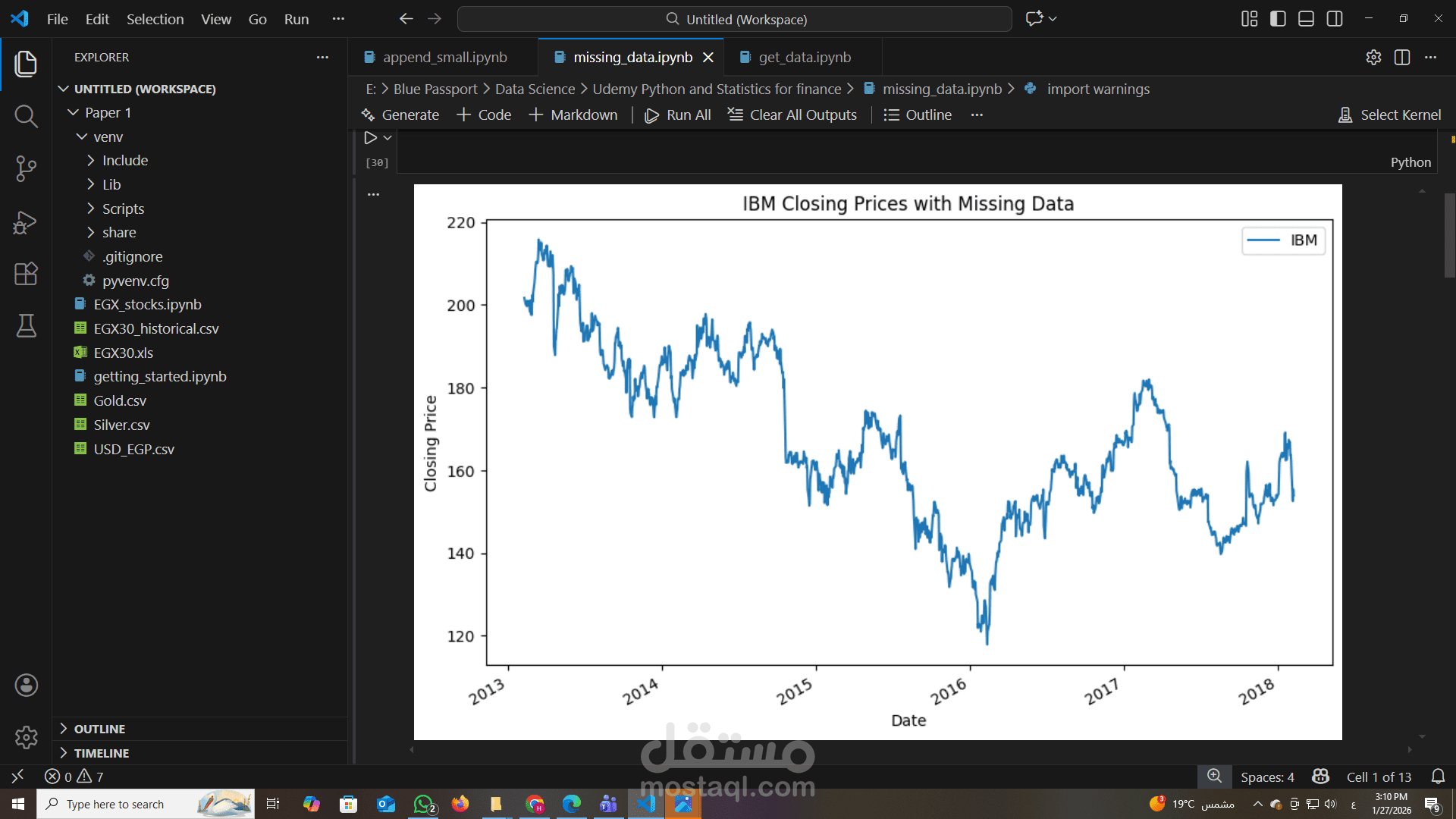Toggle the bottom panel visibility
Screen dimensions: 1456x819
1306,19
